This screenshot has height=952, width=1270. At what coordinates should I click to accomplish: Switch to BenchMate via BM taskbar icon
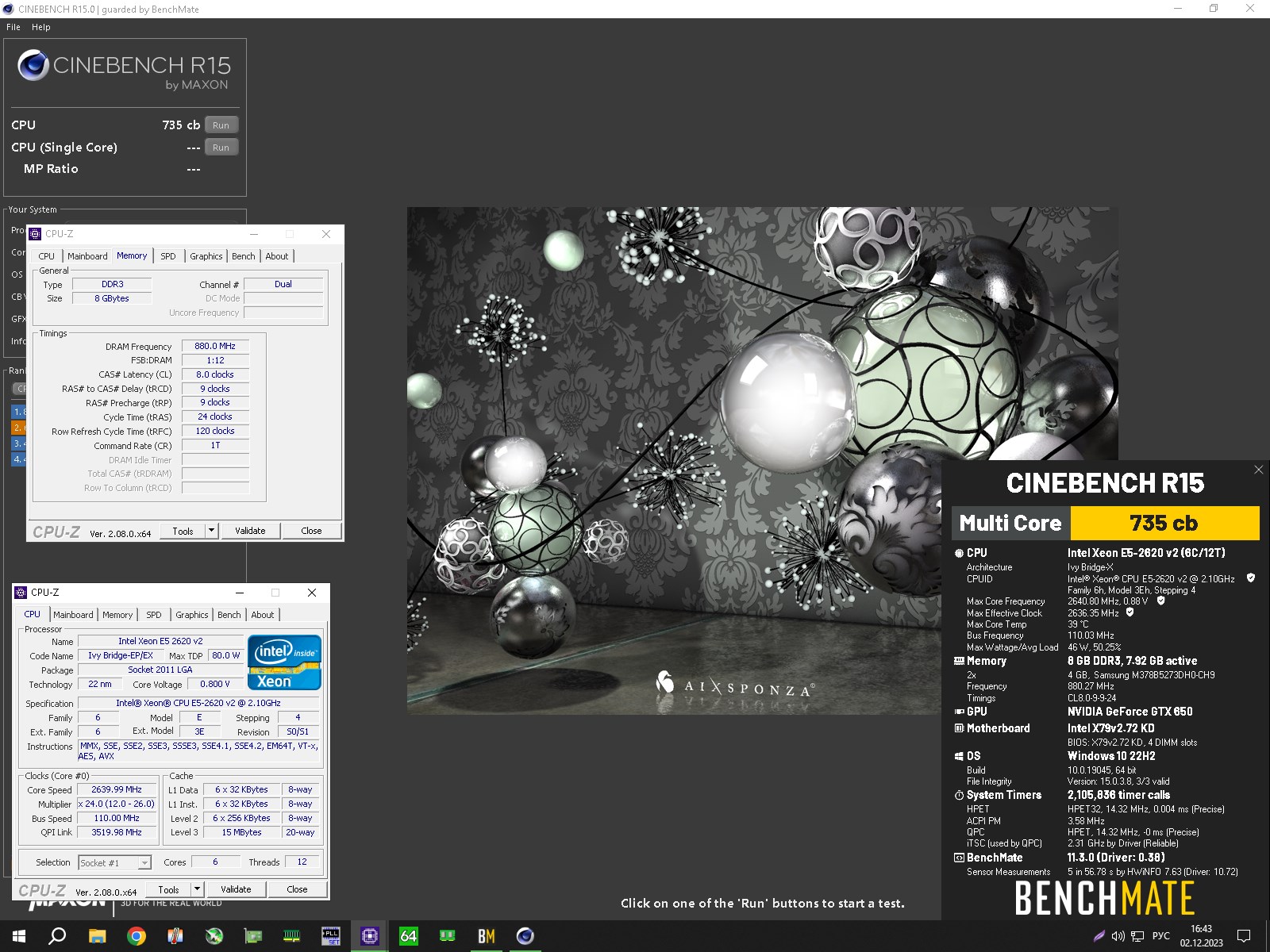coord(486,936)
